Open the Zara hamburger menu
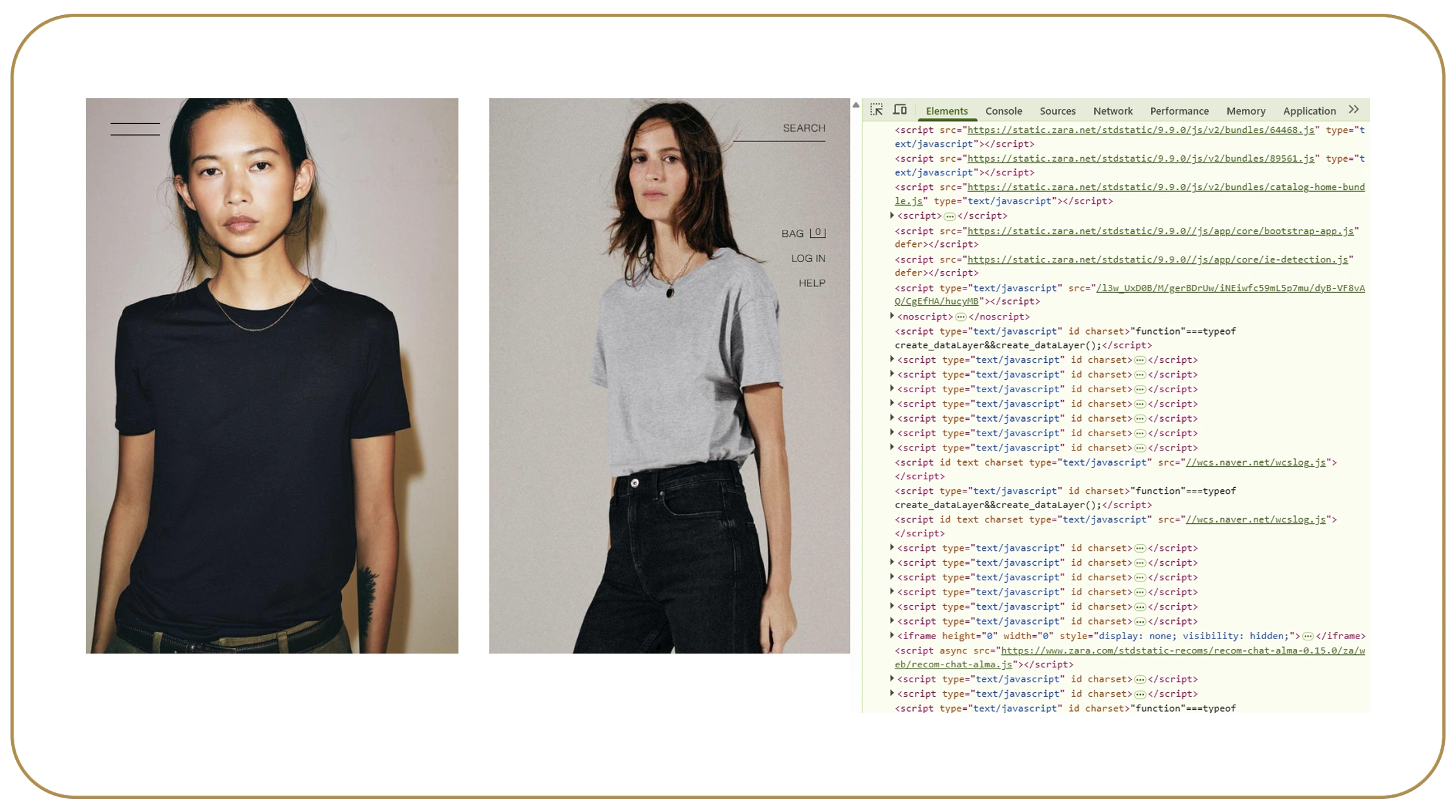 pyautogui.click(x=135, y=129)
